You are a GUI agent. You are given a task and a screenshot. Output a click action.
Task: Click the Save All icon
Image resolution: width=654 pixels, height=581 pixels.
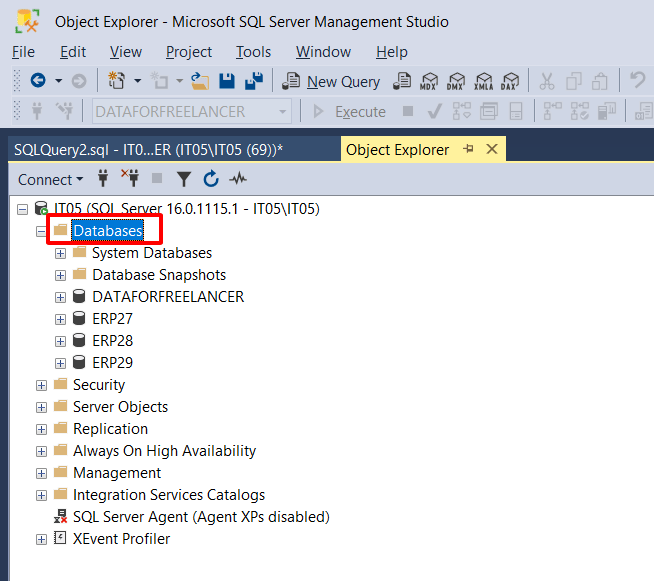254,80
